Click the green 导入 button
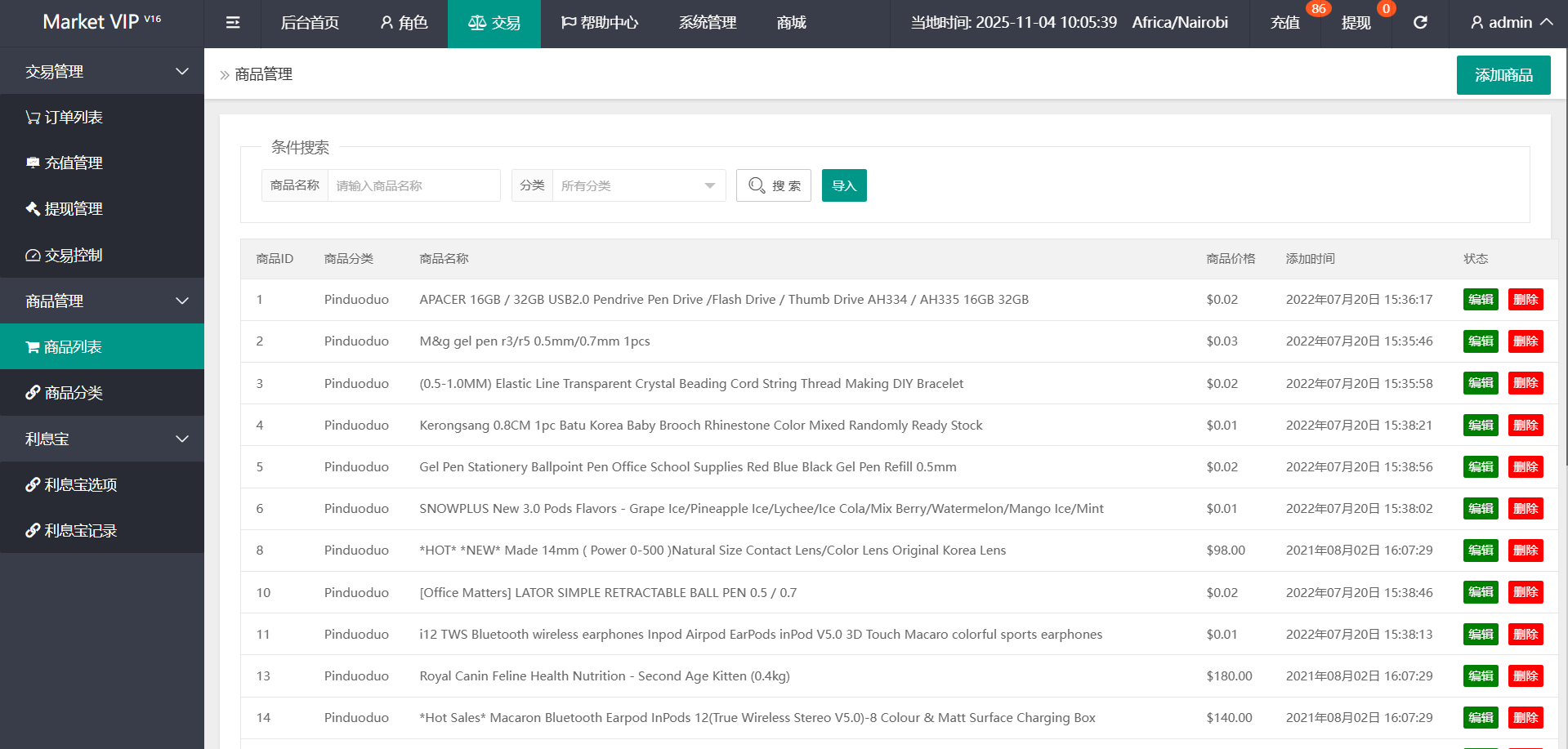Viewport: 1568px width, 749px height. click(x=843, y=186)
